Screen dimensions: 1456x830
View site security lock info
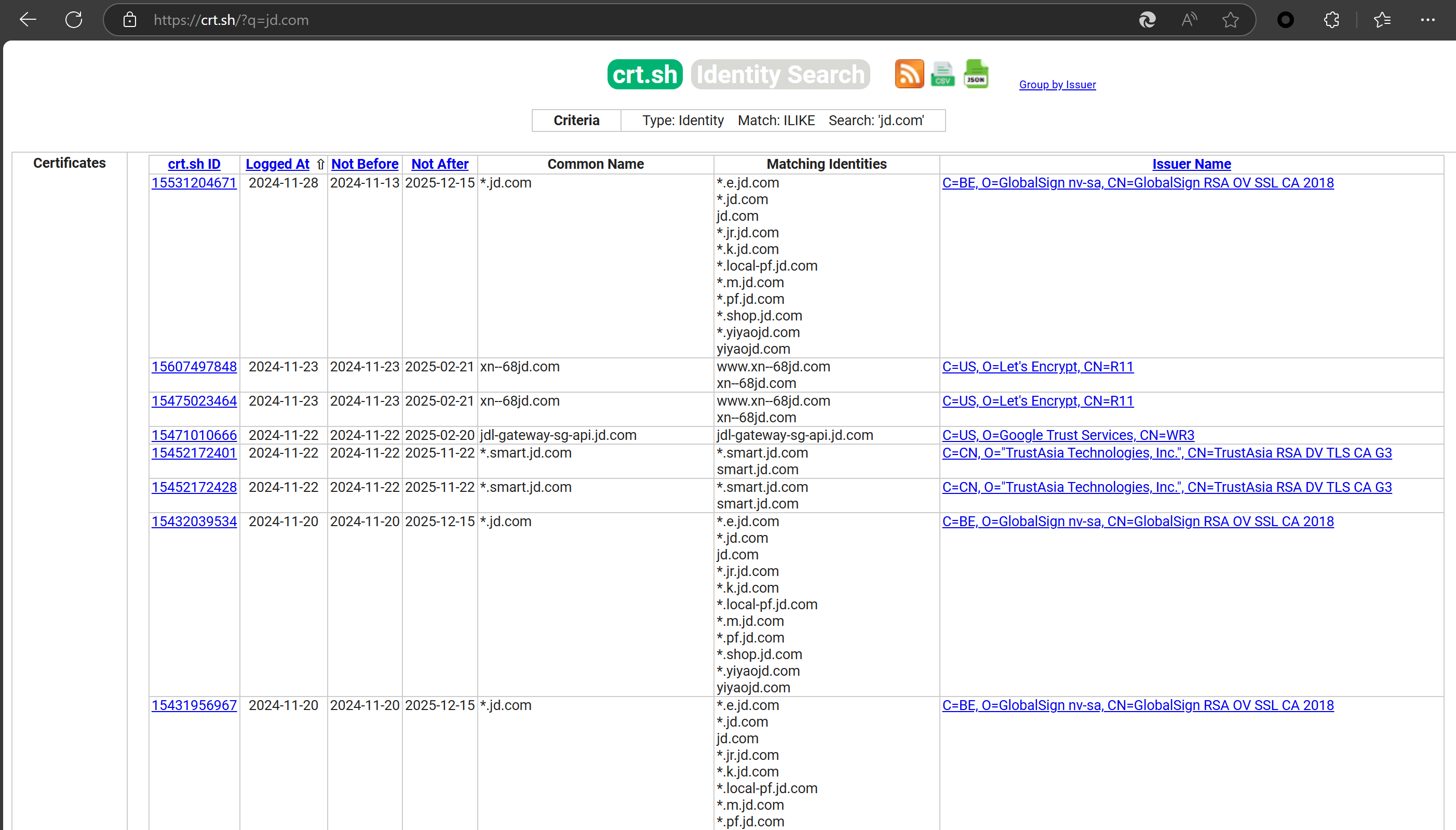130,20
